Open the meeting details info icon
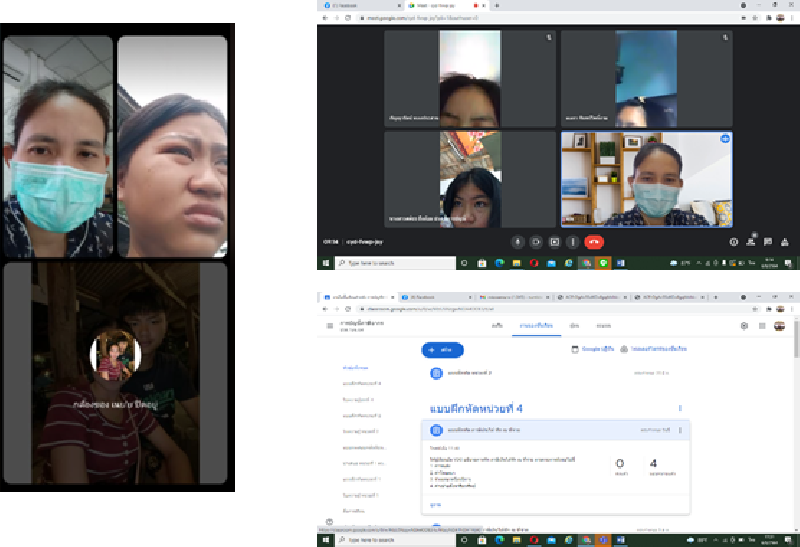Screen dimensions: 800x547 (x=734, y=241)
